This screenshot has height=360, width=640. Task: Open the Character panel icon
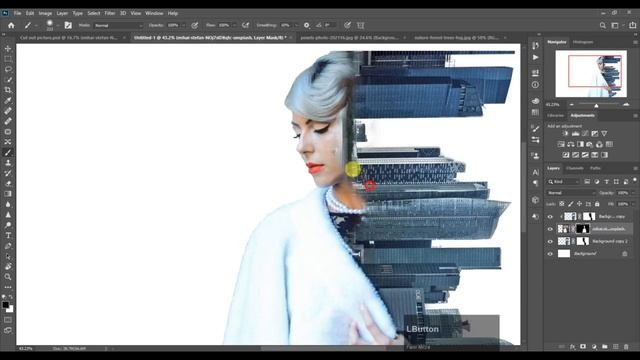(x=536, y=172)
